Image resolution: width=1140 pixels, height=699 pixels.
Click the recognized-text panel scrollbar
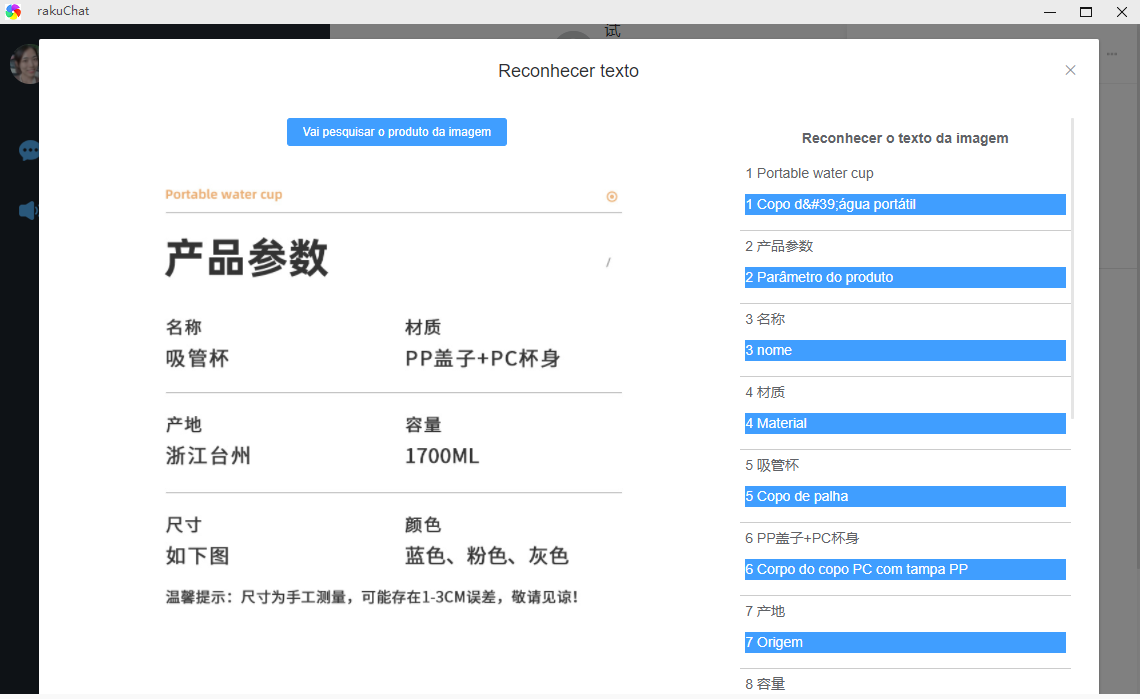pos(1072,268)
